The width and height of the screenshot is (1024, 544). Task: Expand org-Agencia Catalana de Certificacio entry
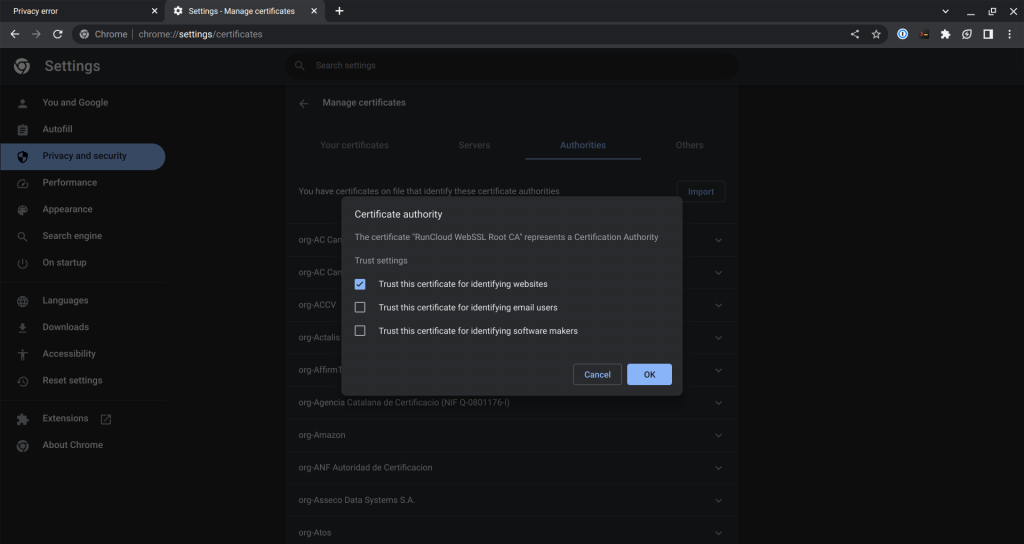[x=718, y=403]
